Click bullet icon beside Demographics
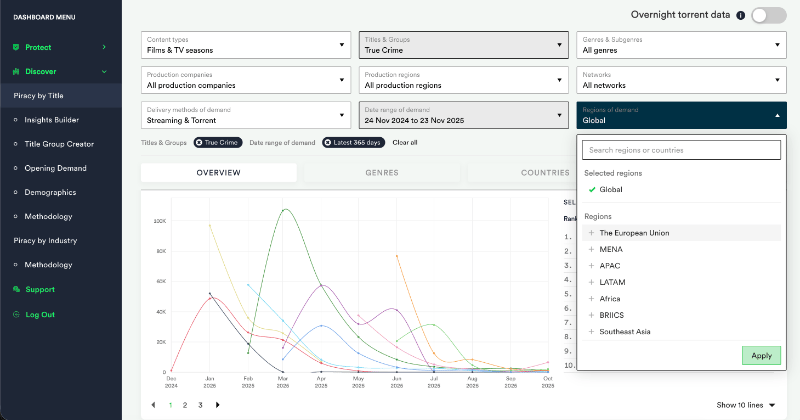Viewport: 800px width, 420px height. point(15,192)
